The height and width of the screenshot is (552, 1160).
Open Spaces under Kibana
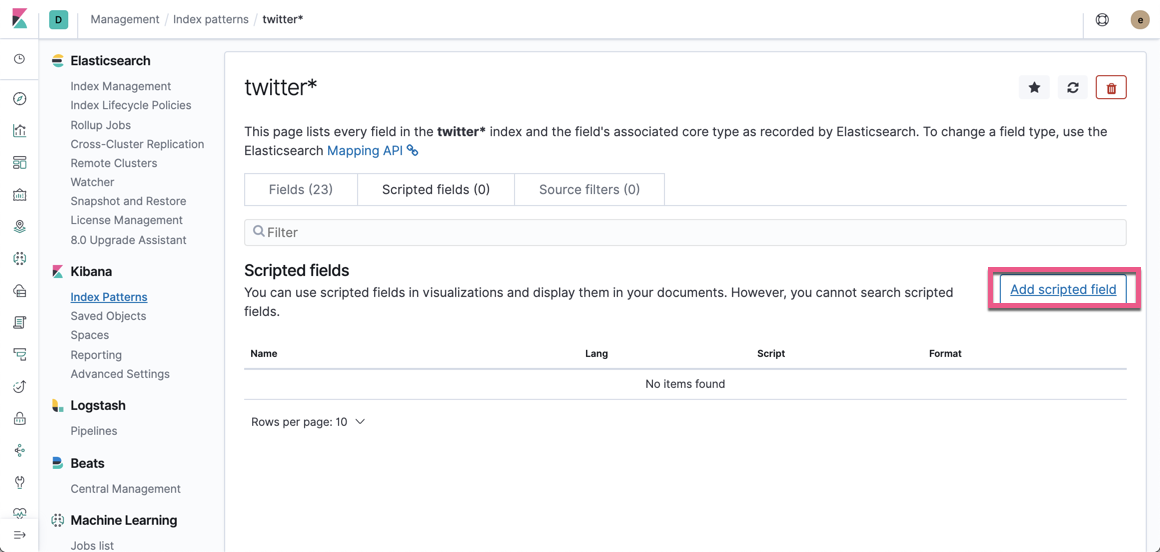tap(90, 335)
